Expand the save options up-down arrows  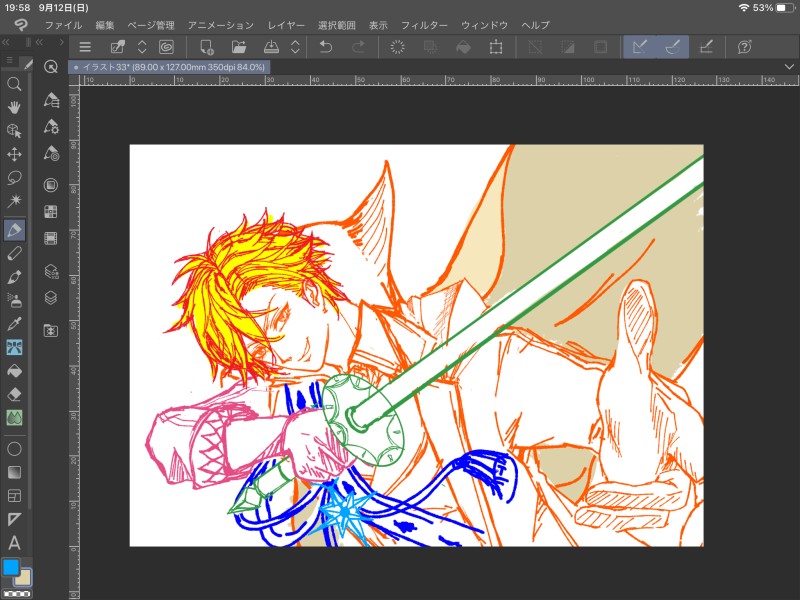295,47
